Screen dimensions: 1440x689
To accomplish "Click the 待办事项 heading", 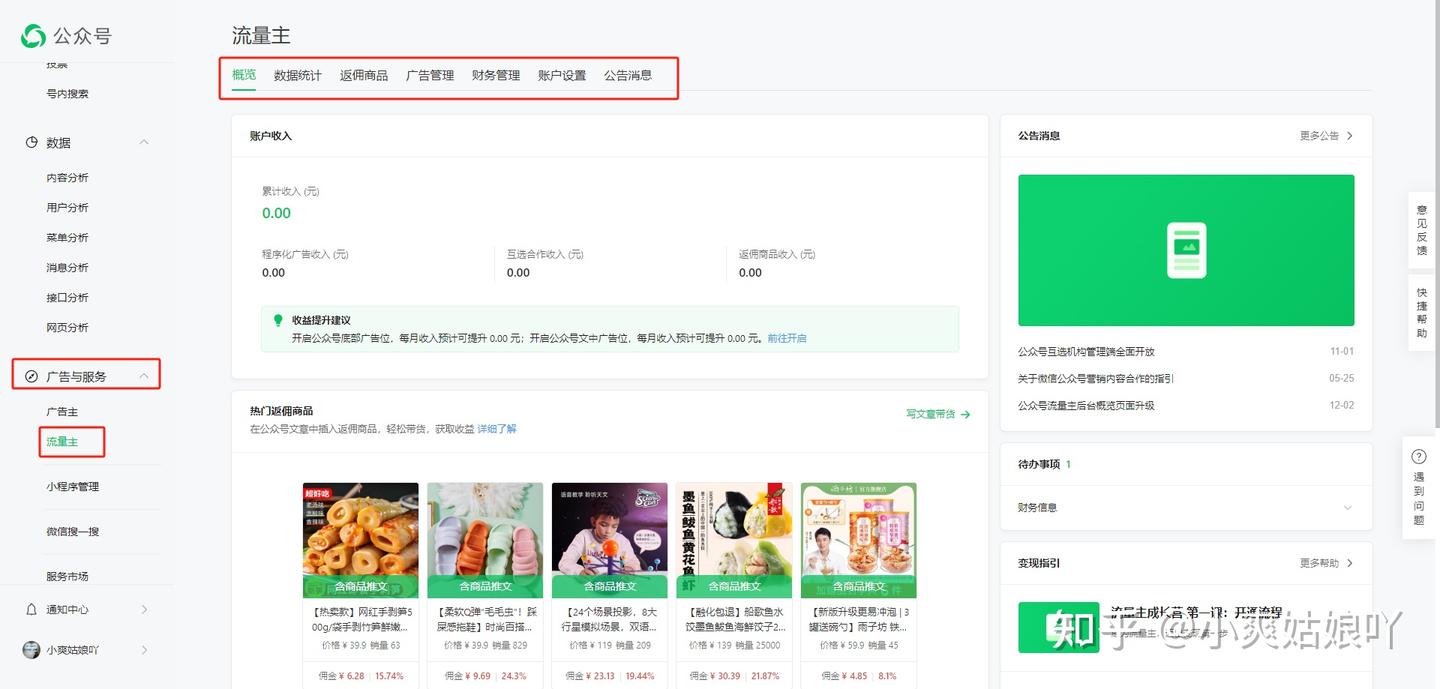I will point(1040,464).
